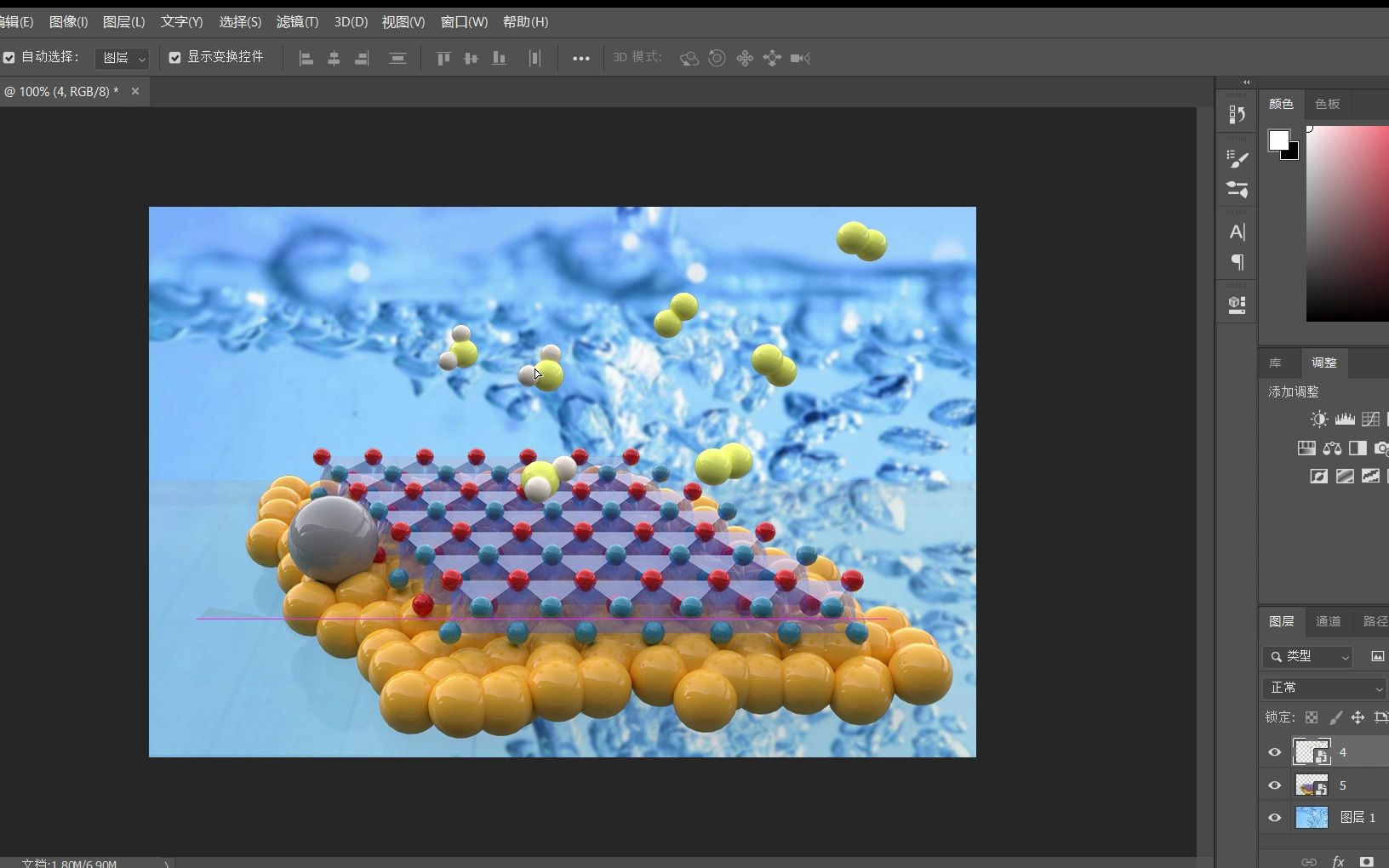Viewport: 1389px width, 868px height.
Task: Open the 窗口(W) menu
Action: (464, 22)
